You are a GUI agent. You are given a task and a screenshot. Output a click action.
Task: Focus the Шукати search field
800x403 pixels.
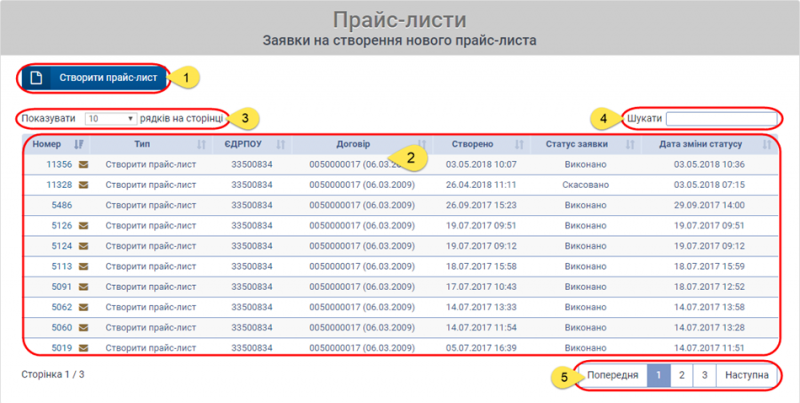pyautogui.click(x=721, y=118)
